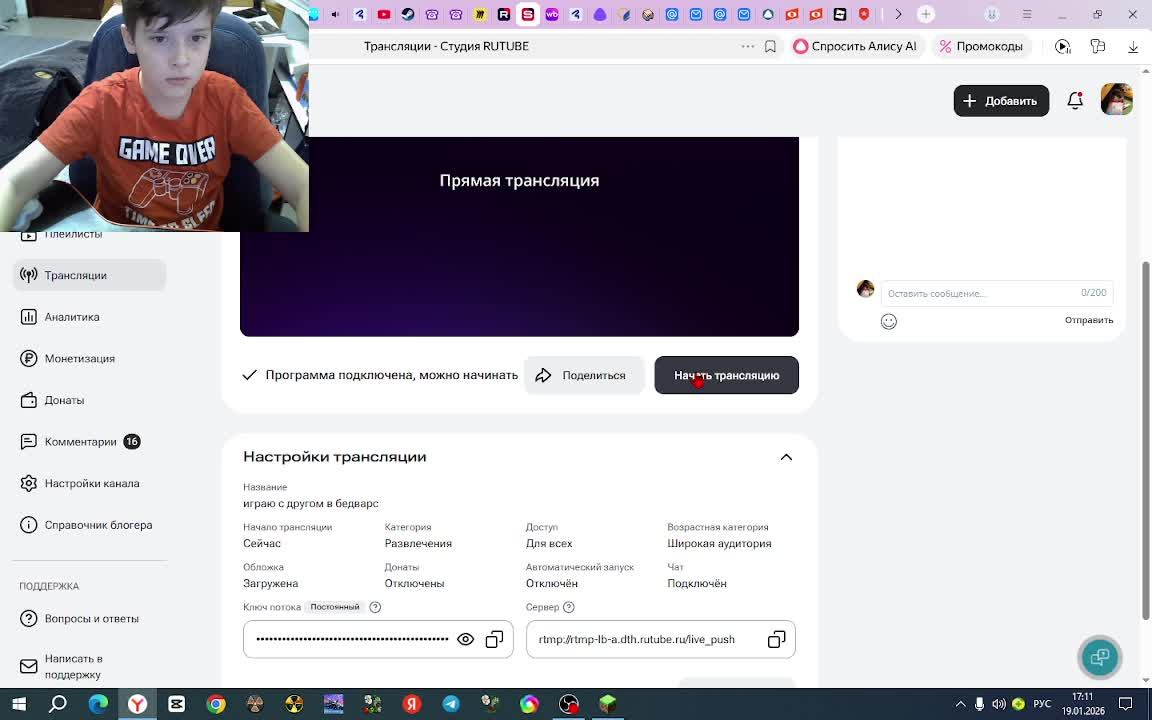Viewport: 1152px width, 720px height.
Task: Open the browser downloads icon
Action: click(1133, 46)
